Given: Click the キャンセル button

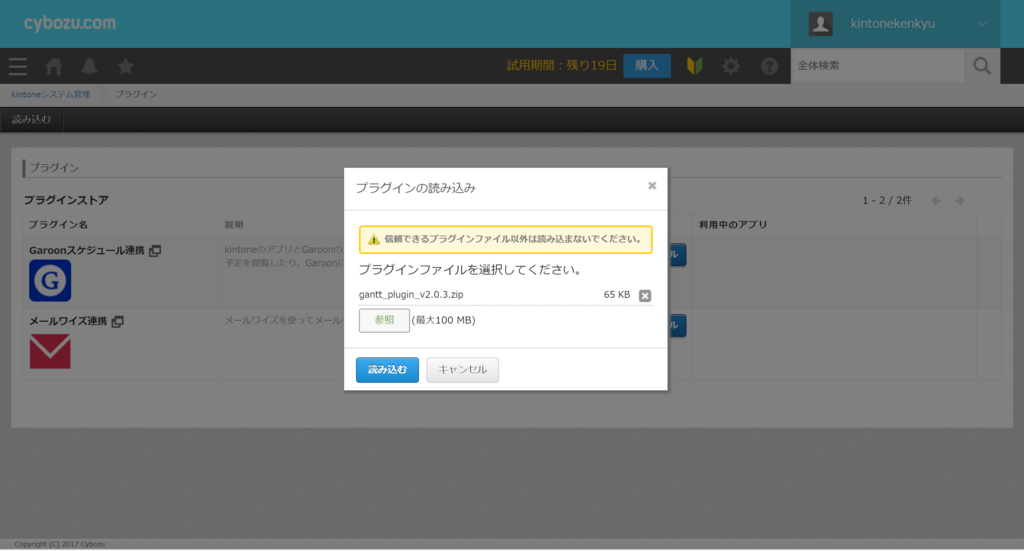Looking at the screenshot, I should pos(462,370).
